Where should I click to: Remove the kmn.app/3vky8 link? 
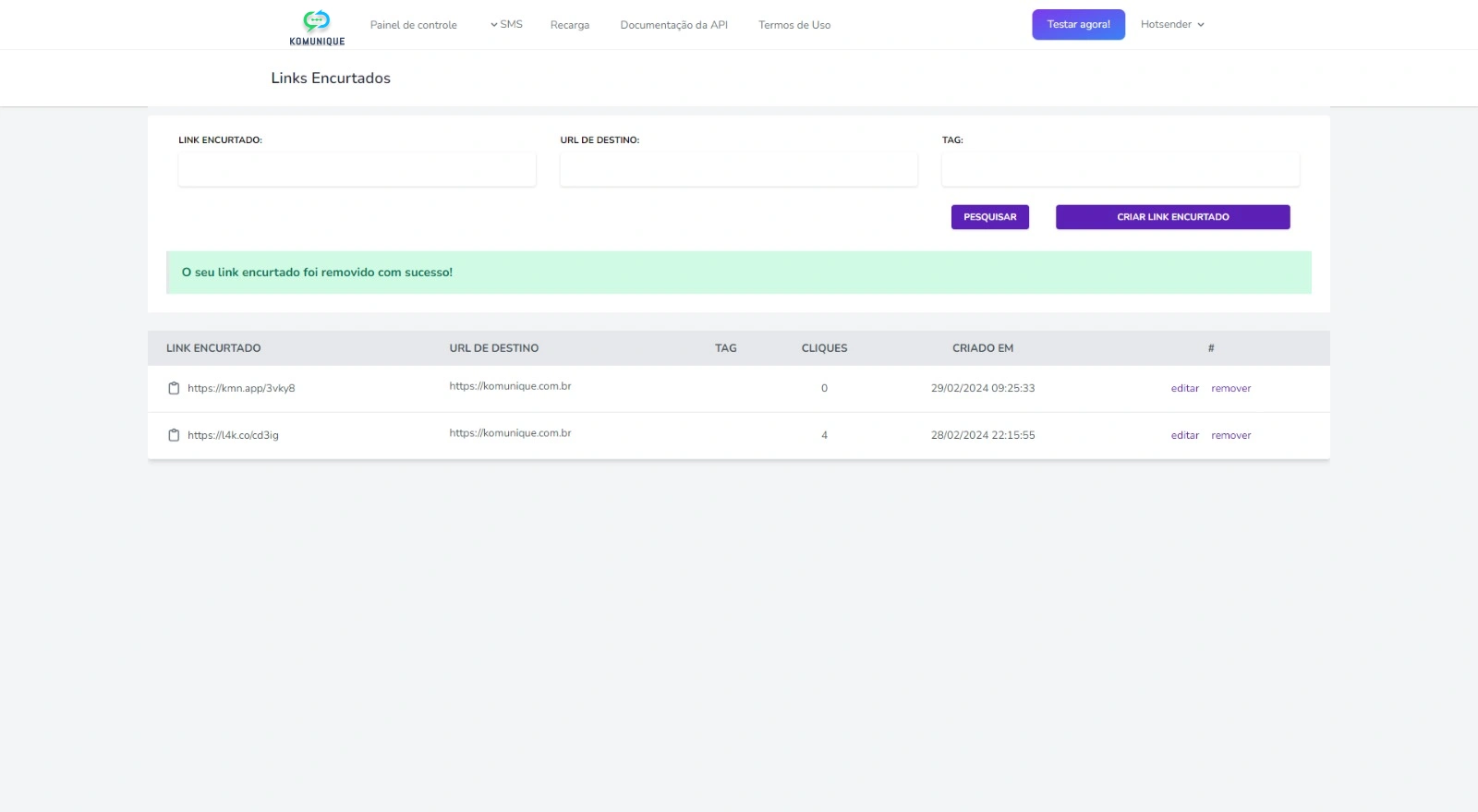1230,389
